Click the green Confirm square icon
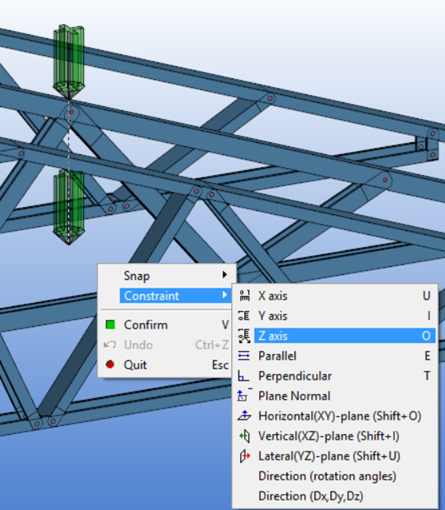 tap(110, 325)
